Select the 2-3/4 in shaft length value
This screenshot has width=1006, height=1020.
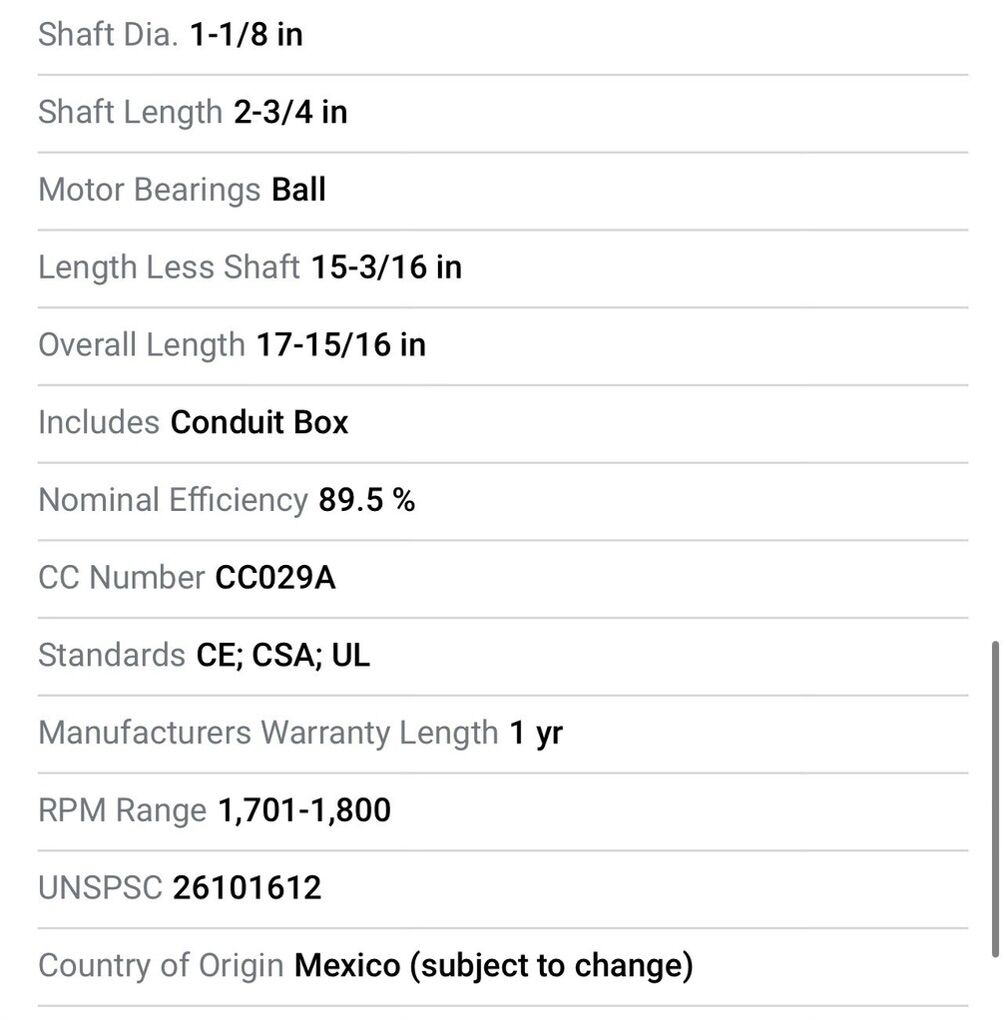290,112
